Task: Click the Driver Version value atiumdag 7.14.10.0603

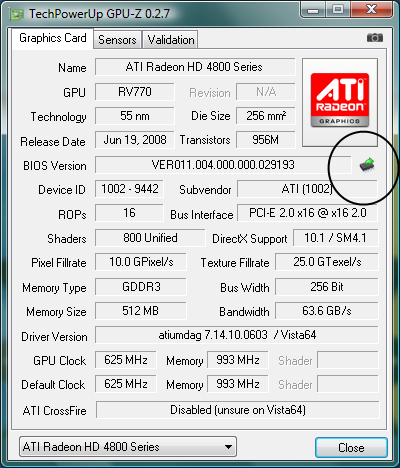Action: click(237, 335)
